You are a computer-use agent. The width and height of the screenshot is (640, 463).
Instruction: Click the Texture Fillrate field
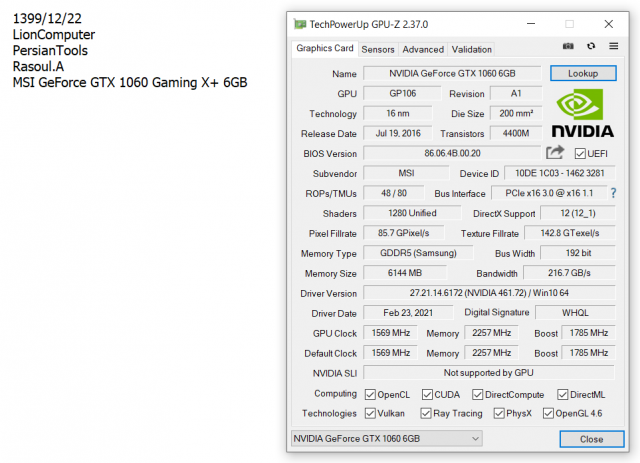click(x=570, y=233)
